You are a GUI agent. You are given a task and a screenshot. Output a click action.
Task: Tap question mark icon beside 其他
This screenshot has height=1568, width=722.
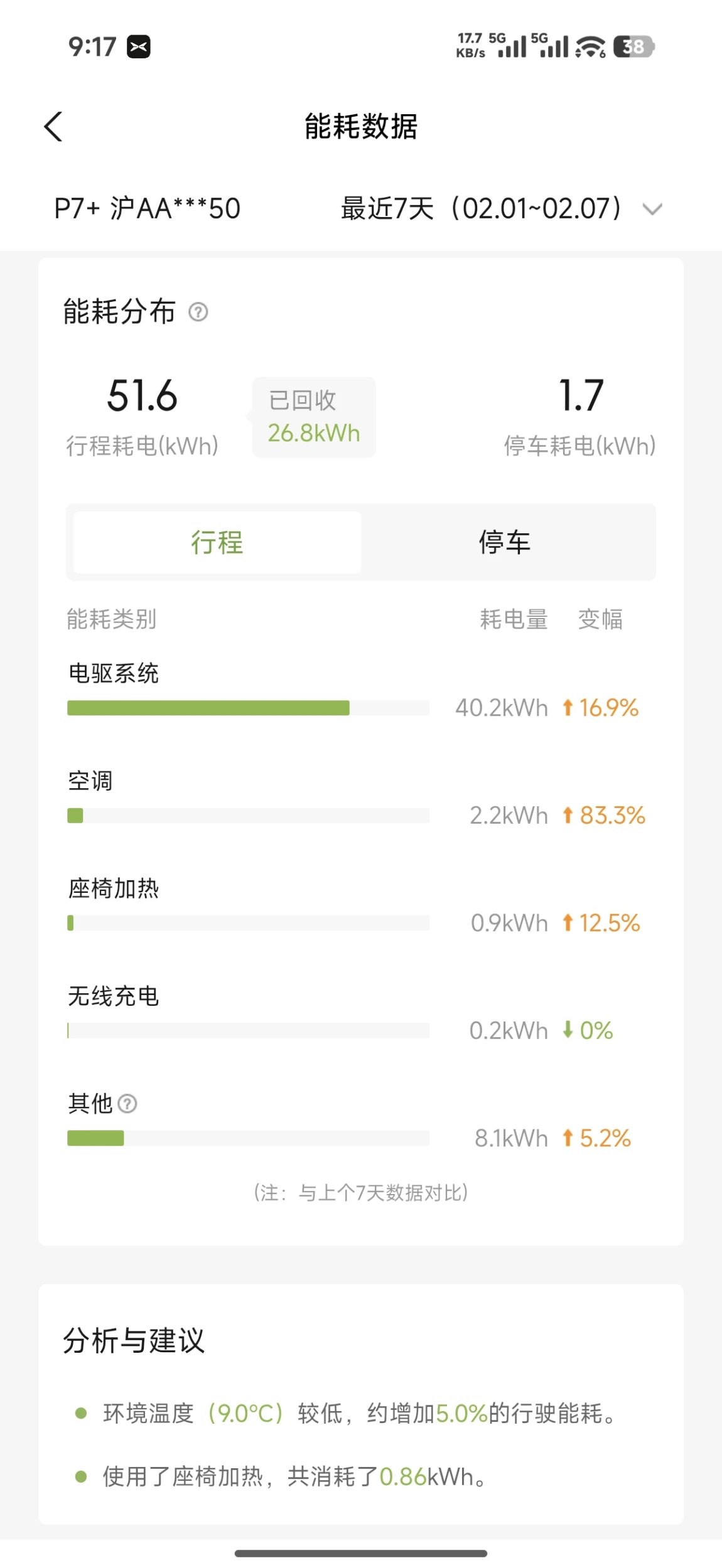pos(127,1103)
